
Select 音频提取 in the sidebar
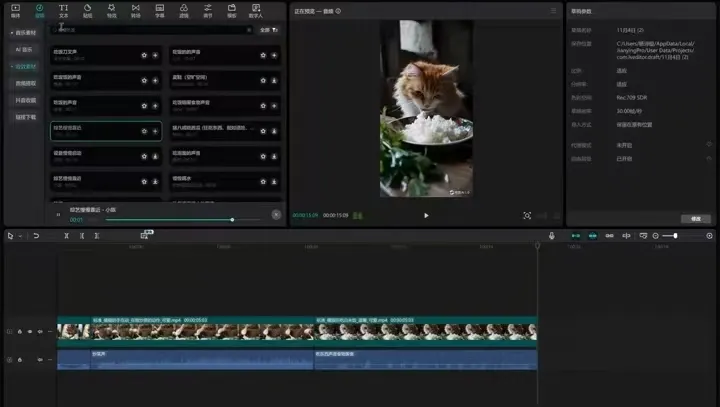(26, 83)
